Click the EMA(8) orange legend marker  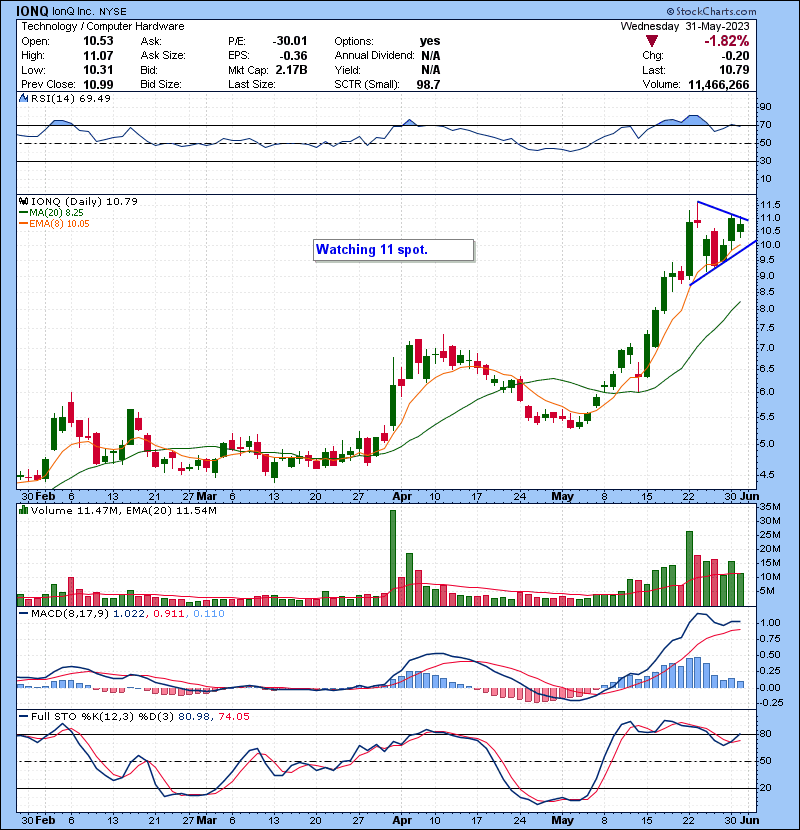(x=21, y=225)
